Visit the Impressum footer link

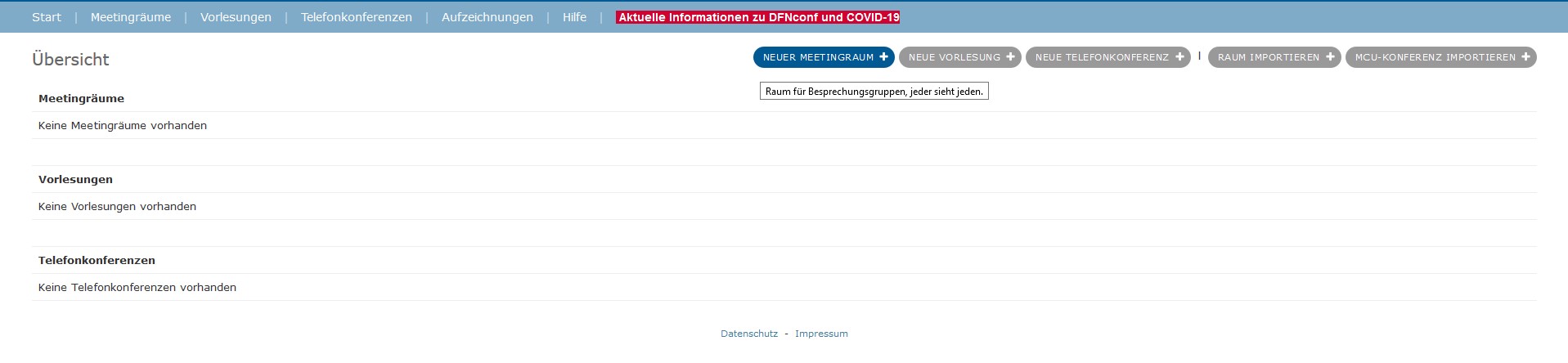[821, 334]
